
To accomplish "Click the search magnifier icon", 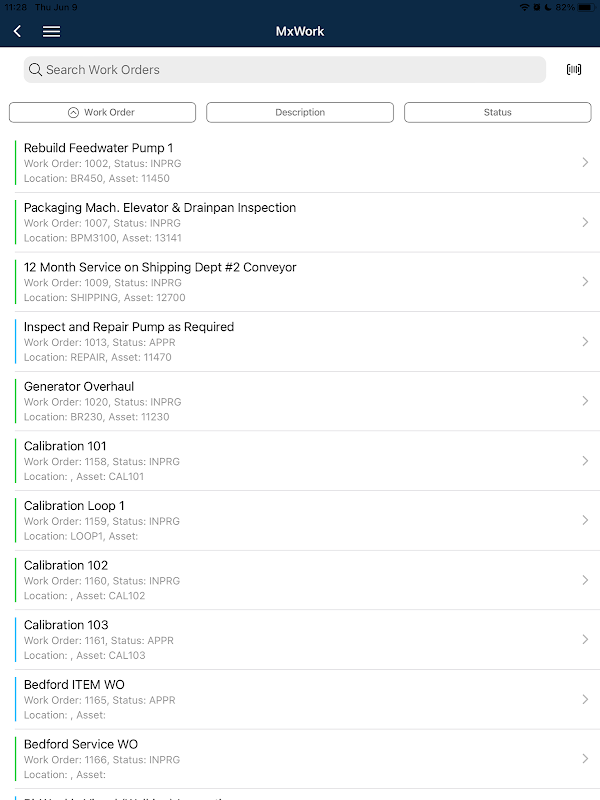I will (35, 69).
